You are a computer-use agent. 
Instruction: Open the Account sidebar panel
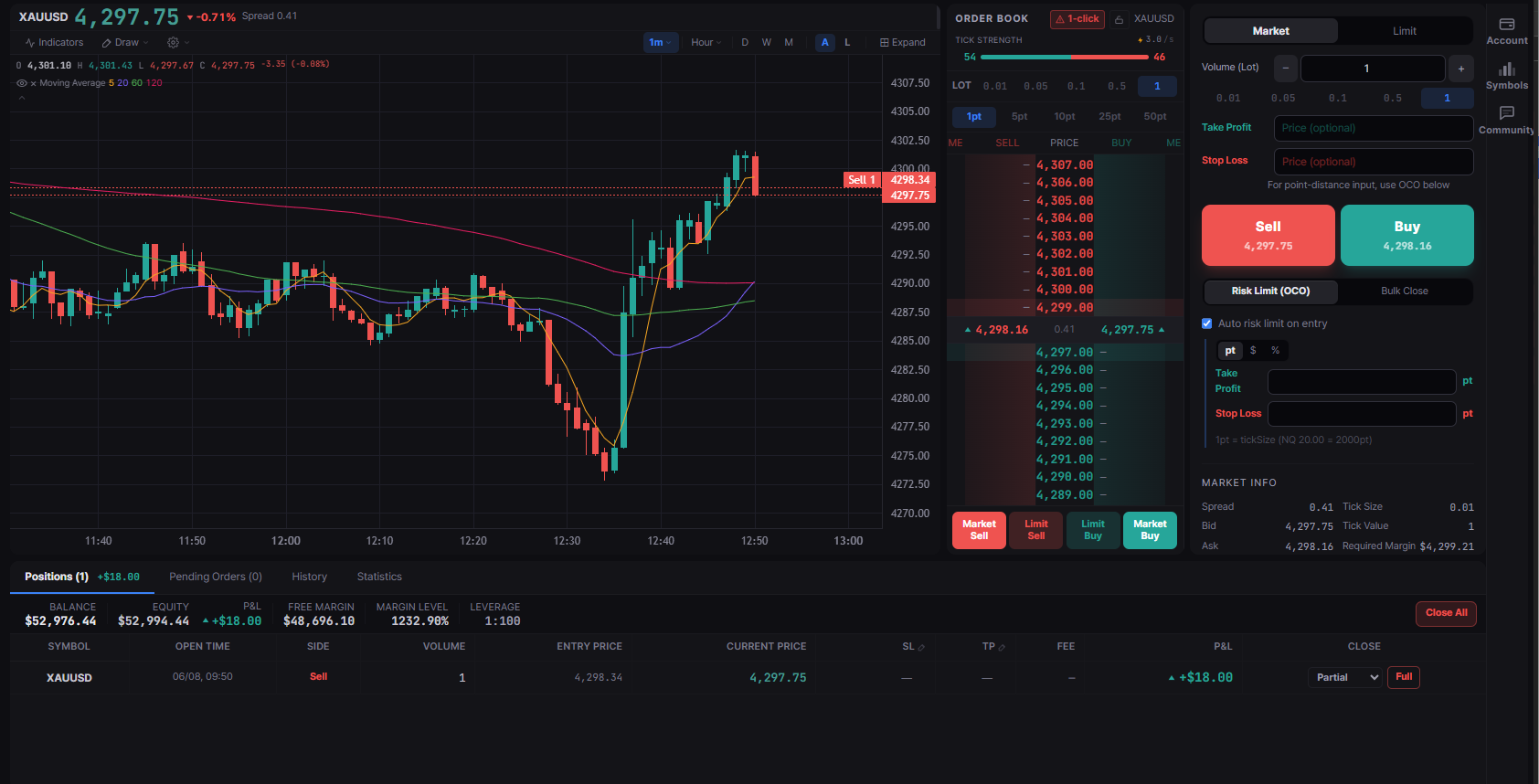click(1506, 31)
